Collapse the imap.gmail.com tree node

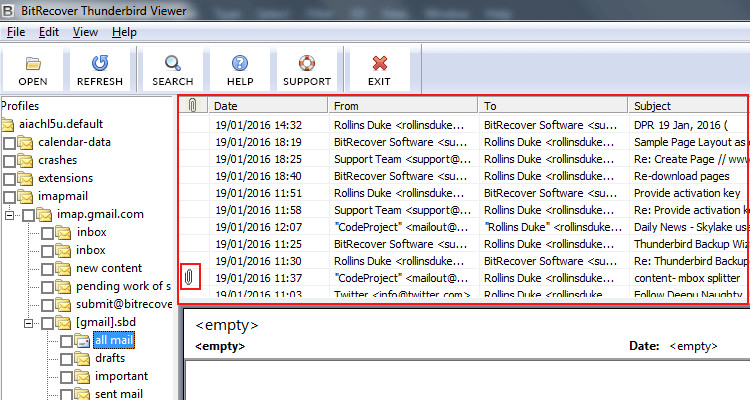(10, 215)
